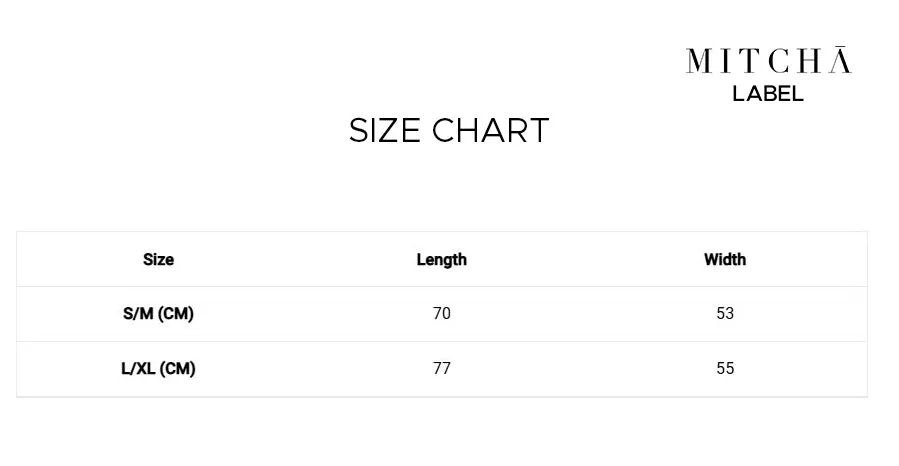Click the word CHART in the heading
This screenshot has width=899, height=466.
pyautogui.click(x=491, y=130)
